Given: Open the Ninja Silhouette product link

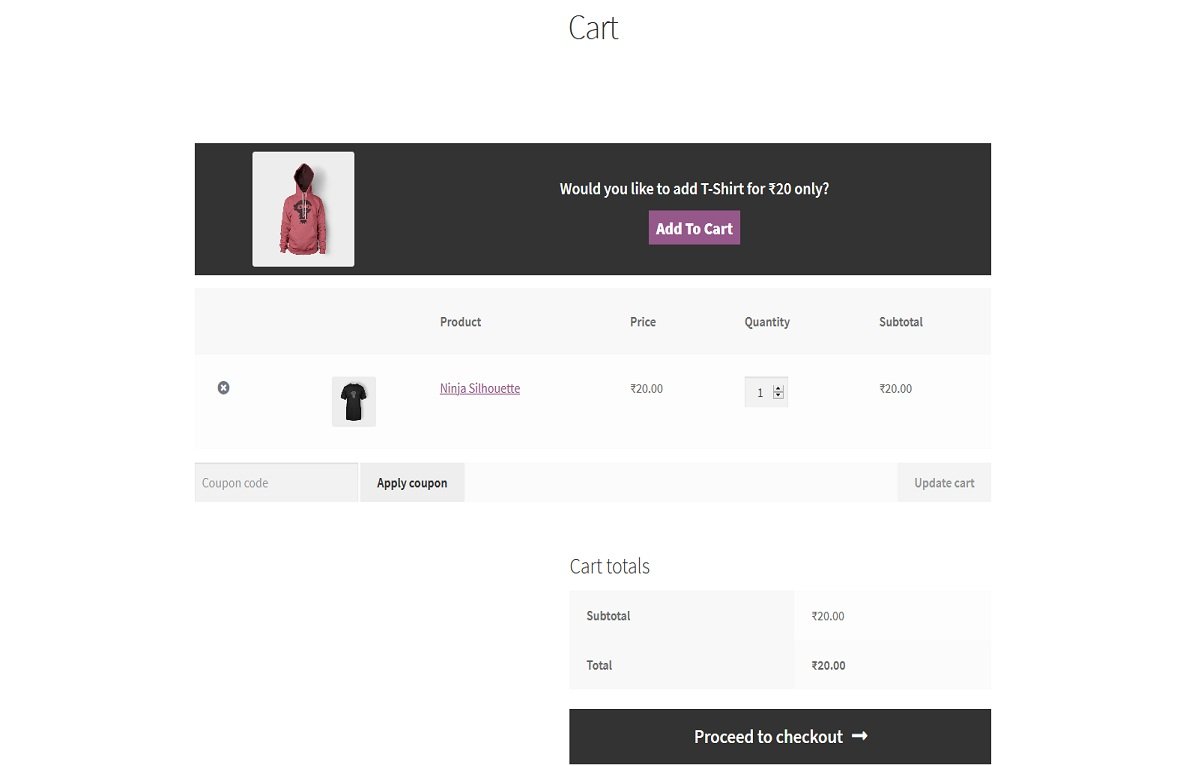Looking at the screenshot, I should pyautogui.click(x=479, y=388).
